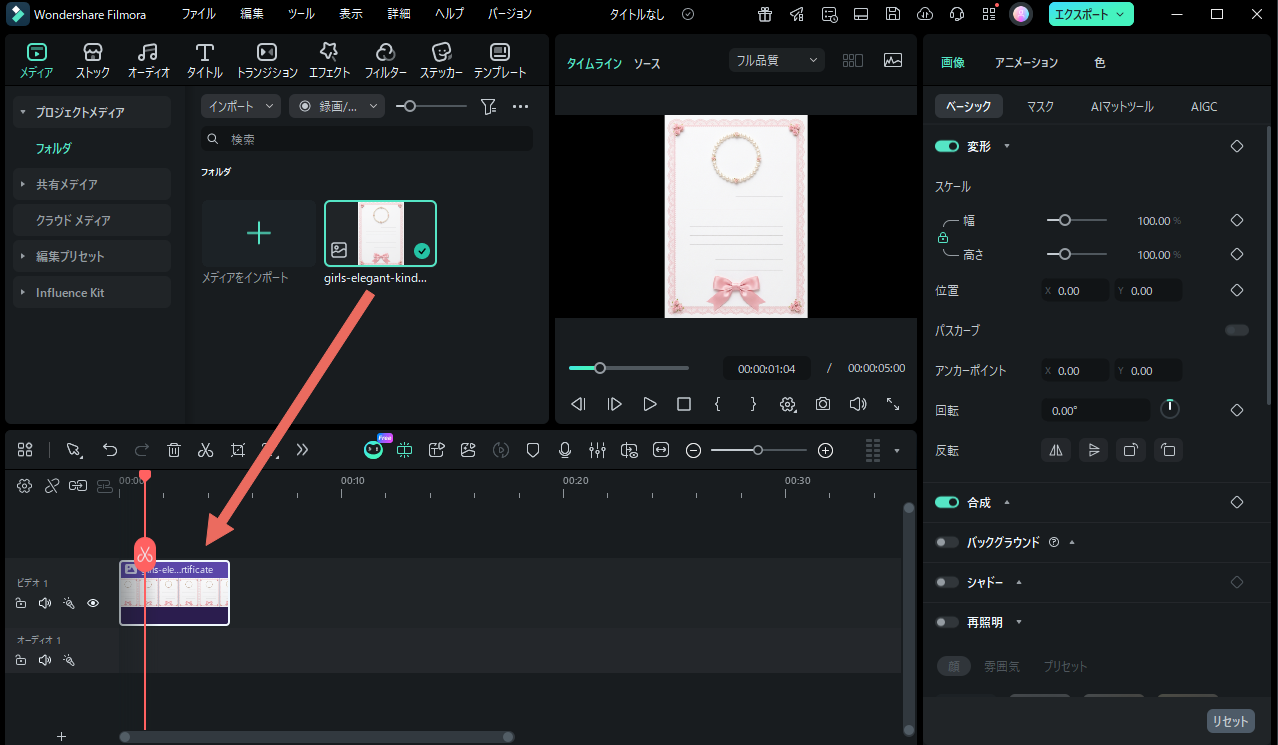The height and width of the screenshot is (745, 1278).
Task: Open the Transitions tab icon
Action: (x=266, y=60)
